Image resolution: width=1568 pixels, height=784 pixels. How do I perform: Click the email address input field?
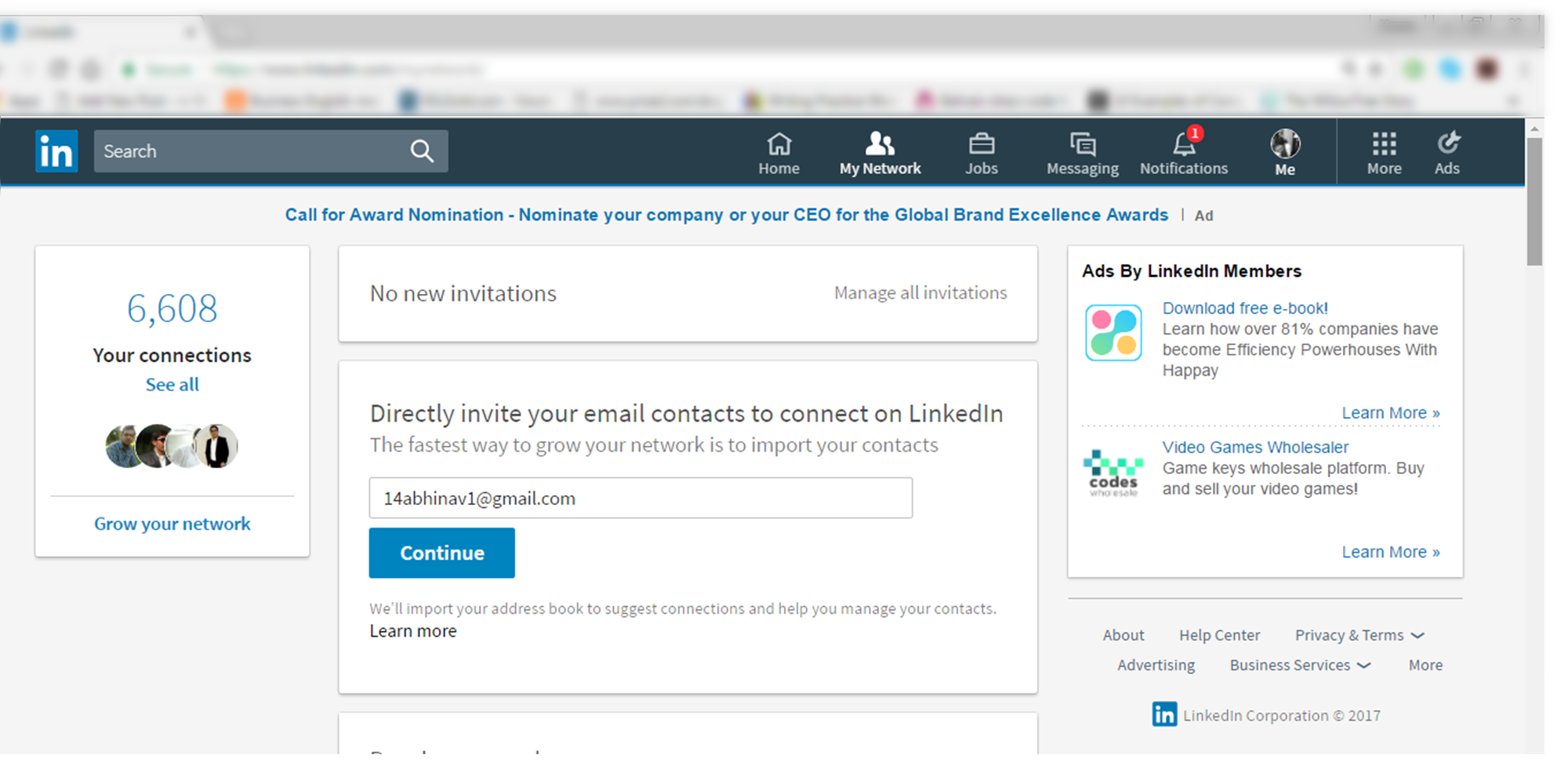coord(641,499)
